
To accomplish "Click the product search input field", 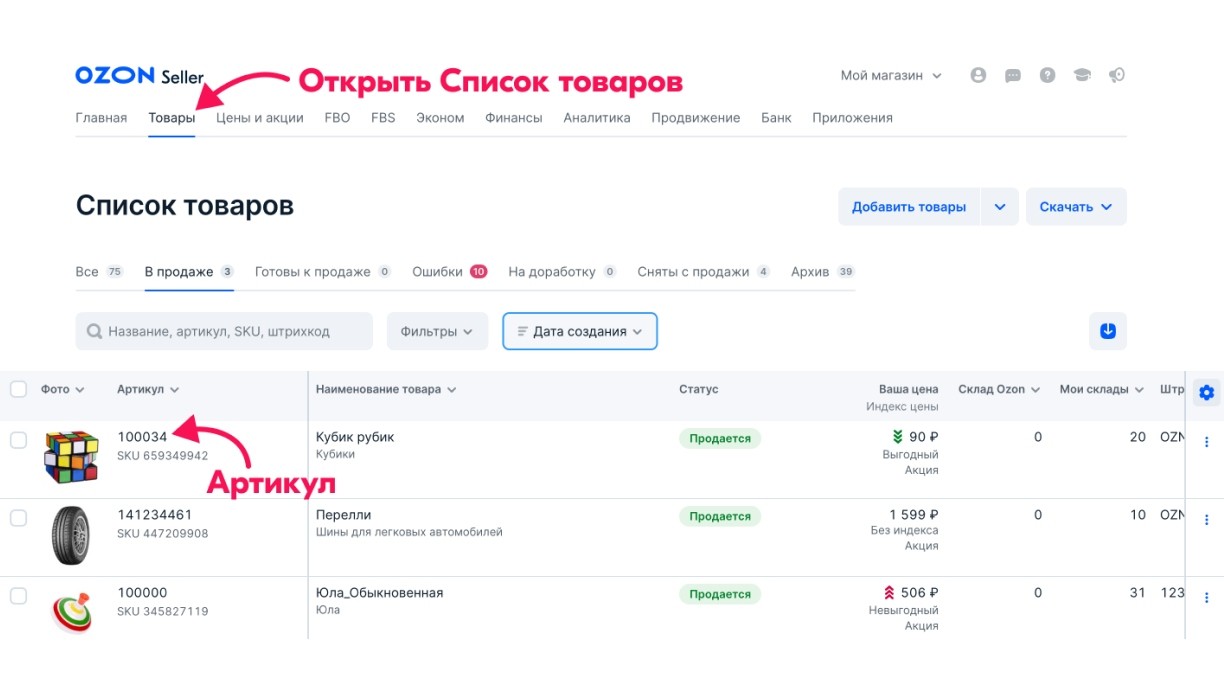I will 224,331.
